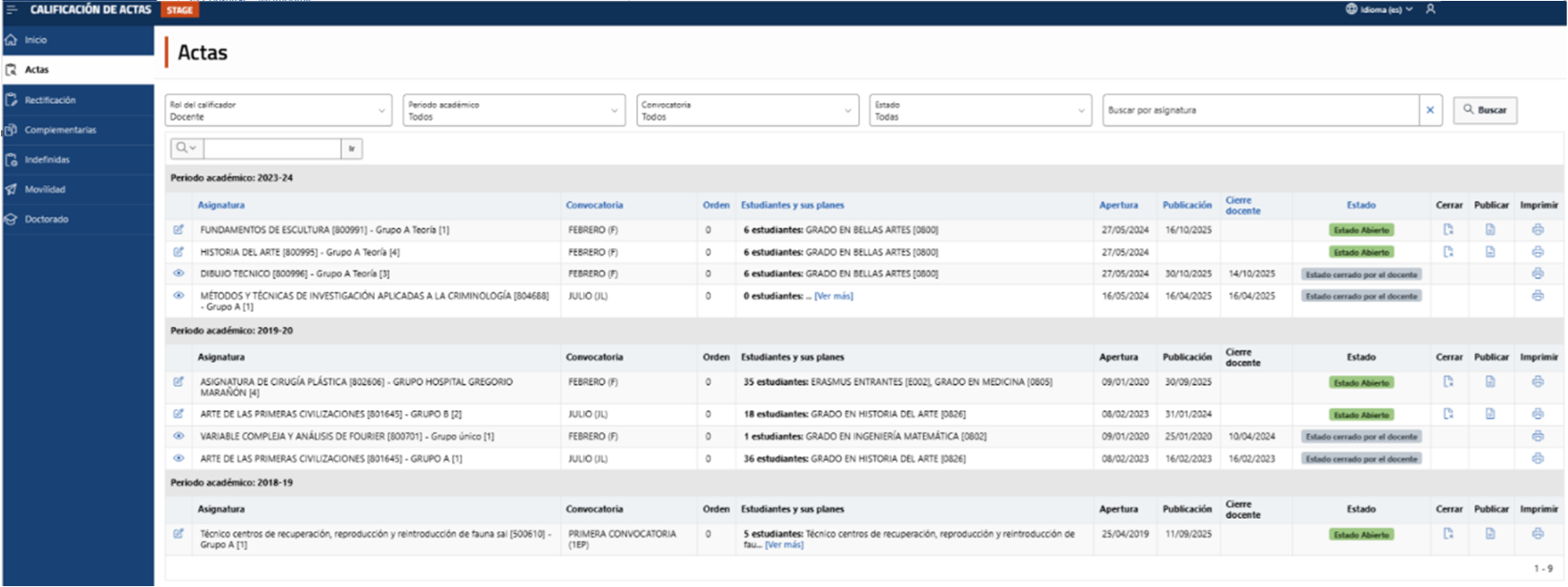Sort by Estado column in 2023-24
This screenshot has width=1568, height=587.
tap(1361, 205)
